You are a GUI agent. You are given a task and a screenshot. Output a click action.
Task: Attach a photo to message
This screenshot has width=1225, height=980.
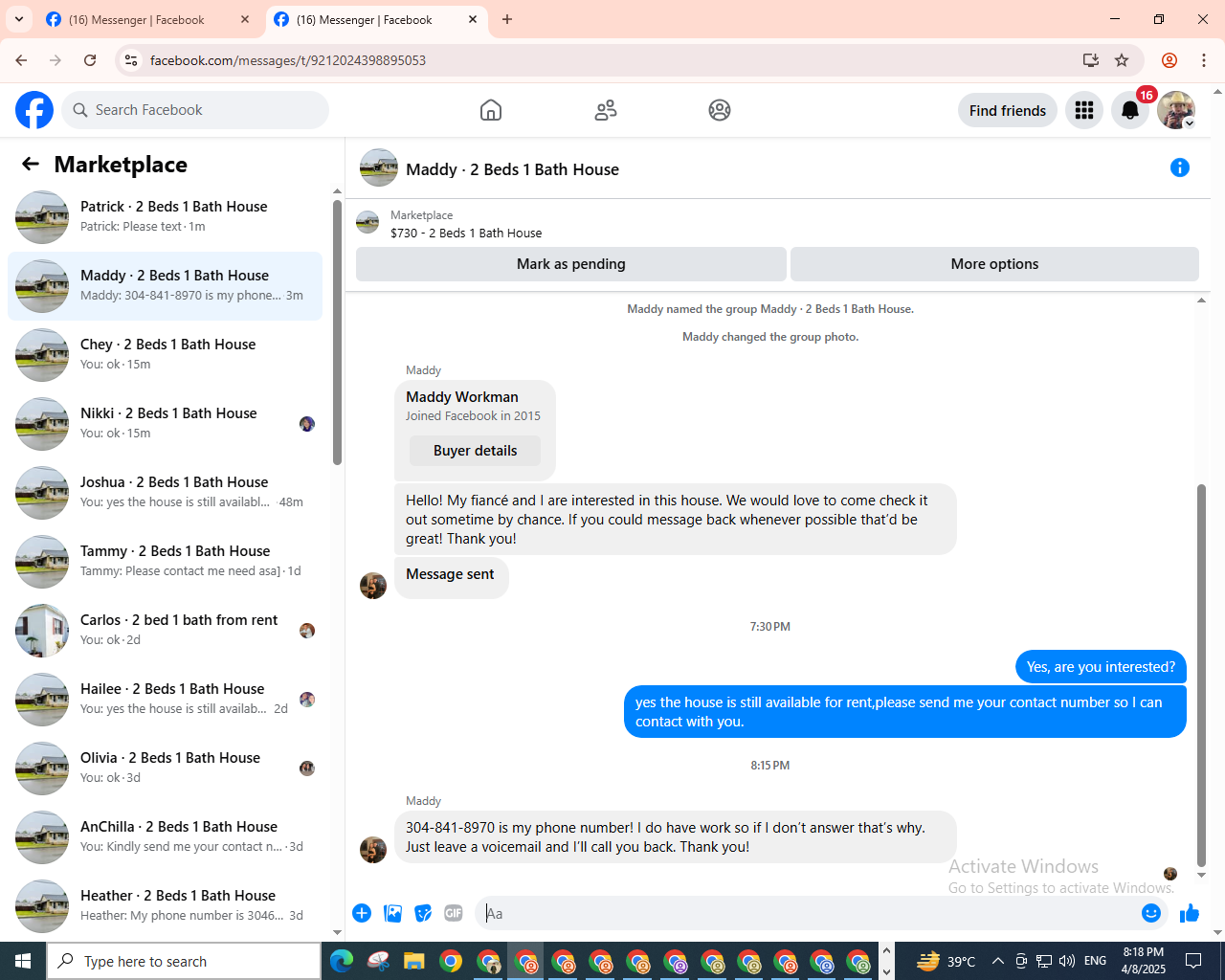point(392,913)
